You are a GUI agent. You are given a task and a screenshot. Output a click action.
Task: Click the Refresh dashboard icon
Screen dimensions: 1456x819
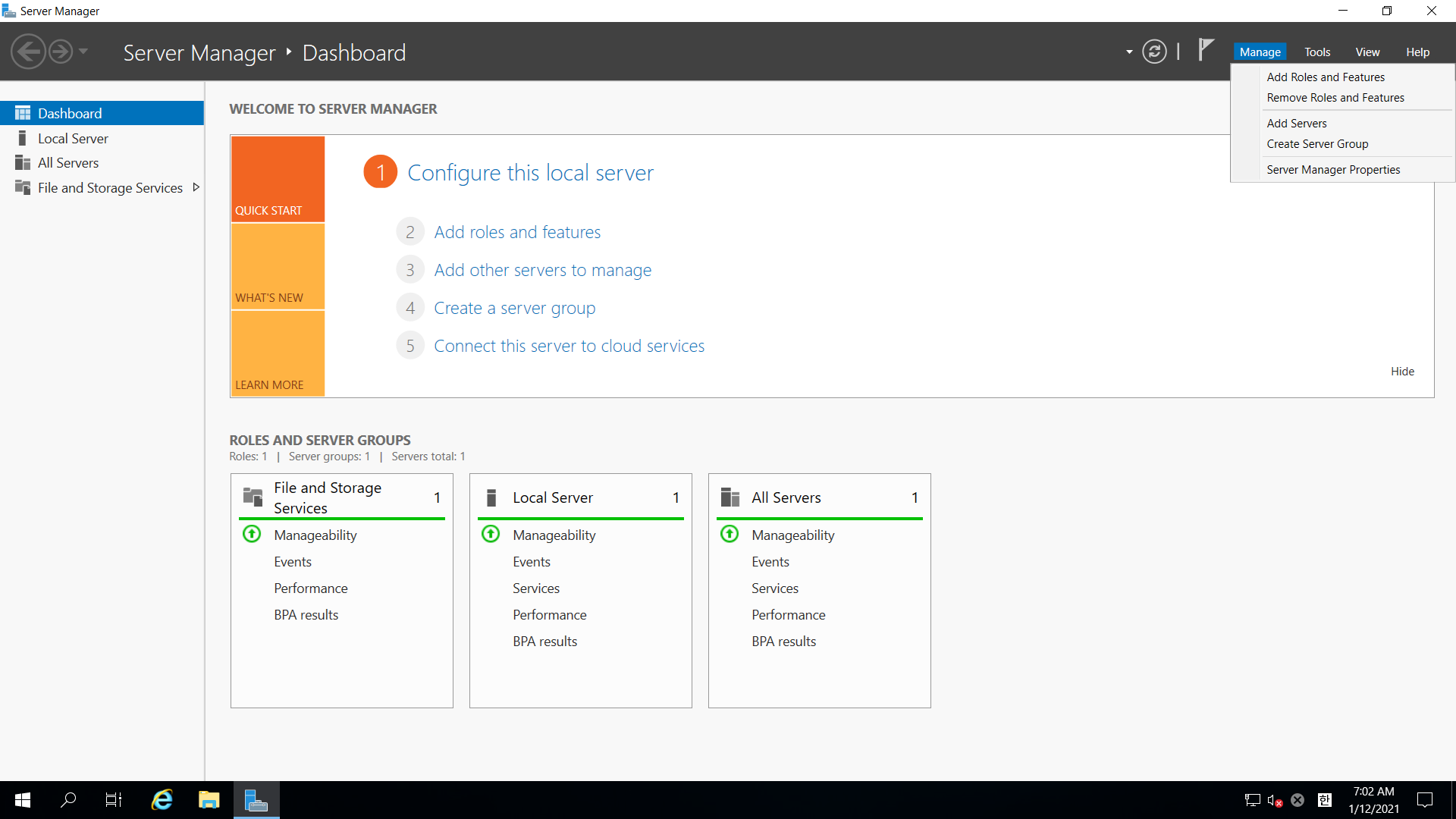[1154, 52]
